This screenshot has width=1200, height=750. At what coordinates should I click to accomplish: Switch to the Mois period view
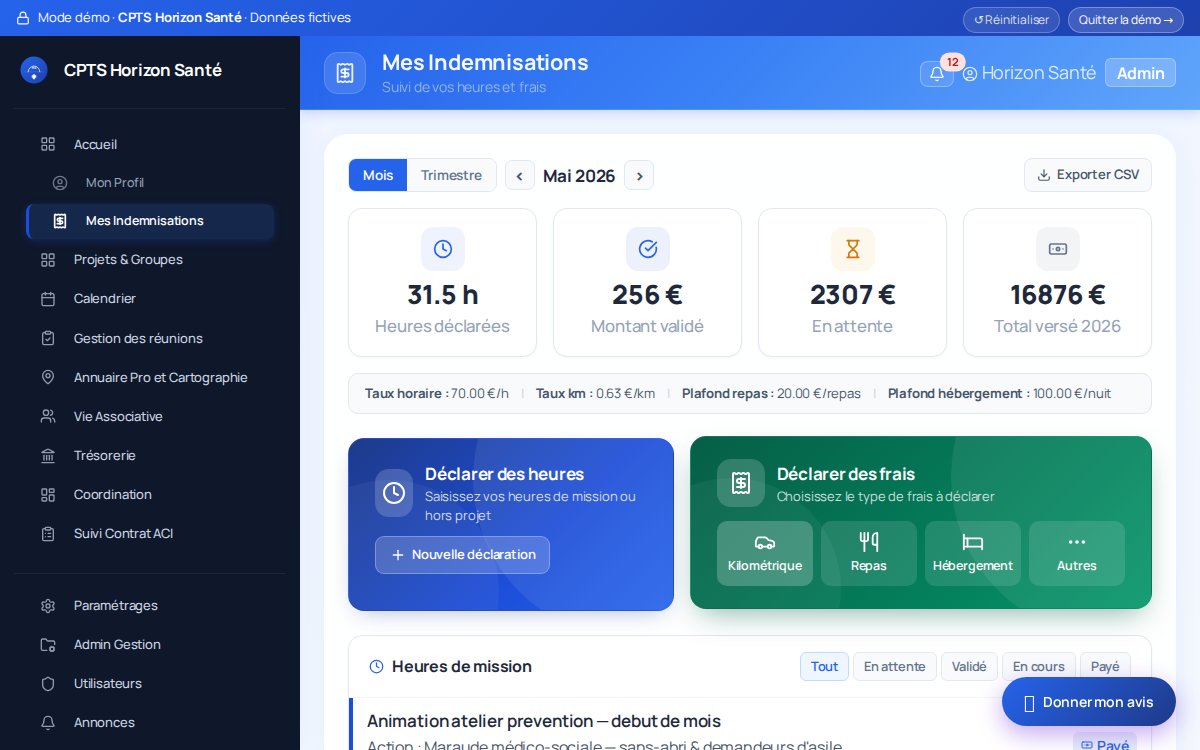(x=378, y=175)
